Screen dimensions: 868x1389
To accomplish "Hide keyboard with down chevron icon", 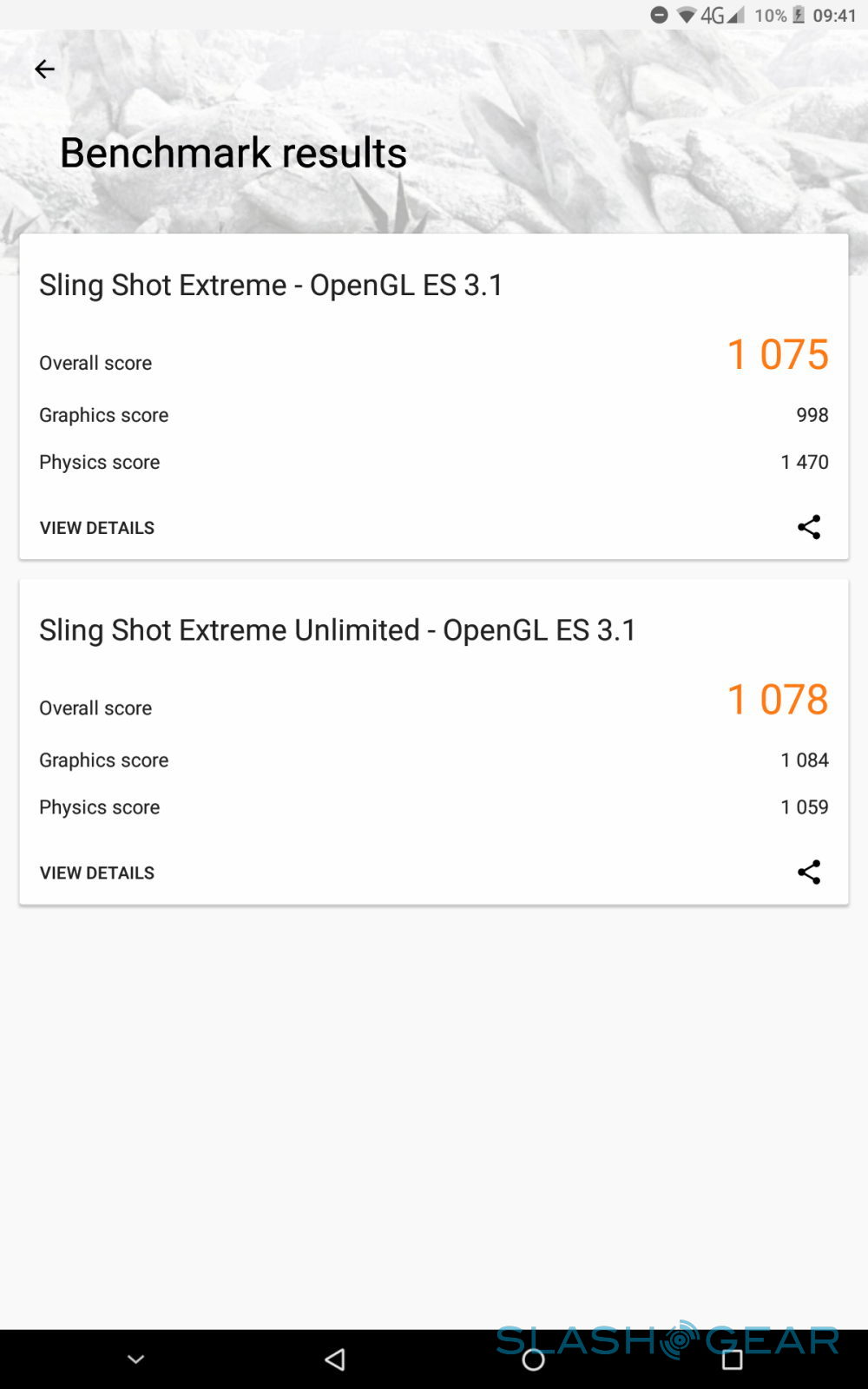I will point(136,1359).
